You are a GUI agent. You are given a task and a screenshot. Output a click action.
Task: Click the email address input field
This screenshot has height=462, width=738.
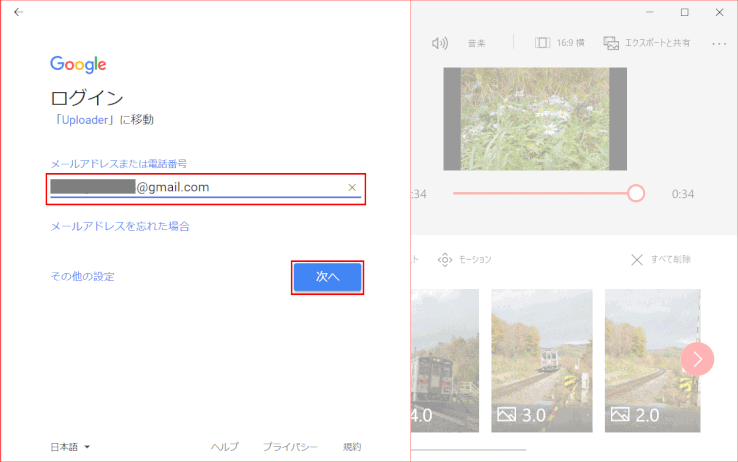point(206,188)
